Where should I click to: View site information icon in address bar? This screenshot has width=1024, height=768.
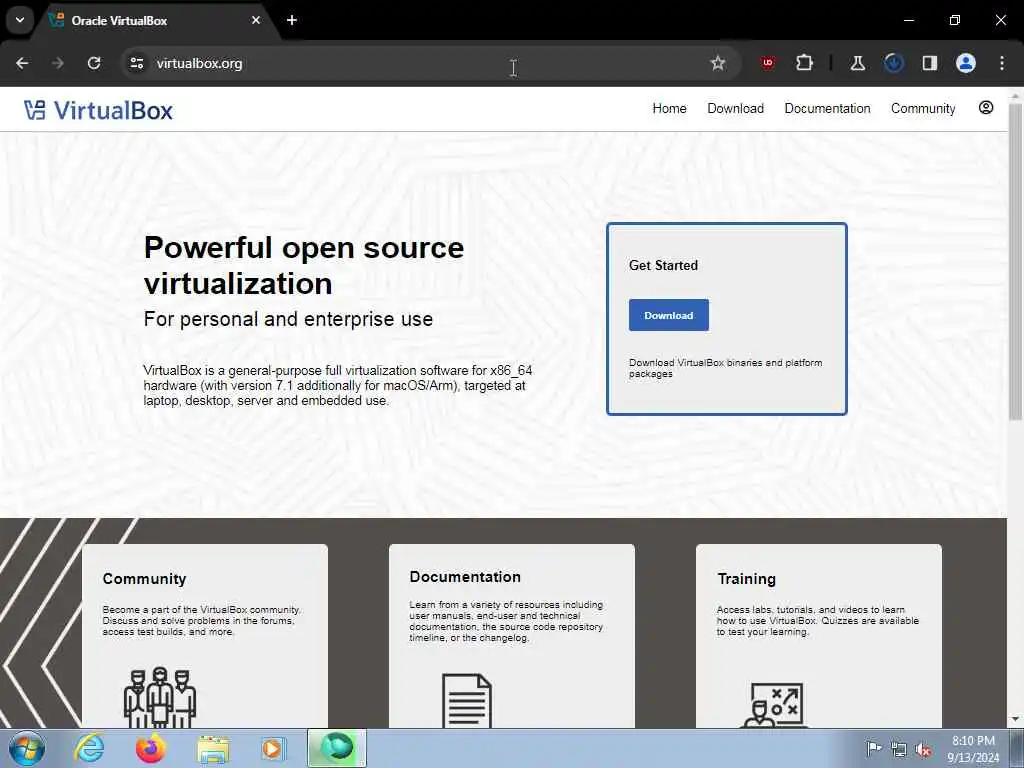click(136, 63)
